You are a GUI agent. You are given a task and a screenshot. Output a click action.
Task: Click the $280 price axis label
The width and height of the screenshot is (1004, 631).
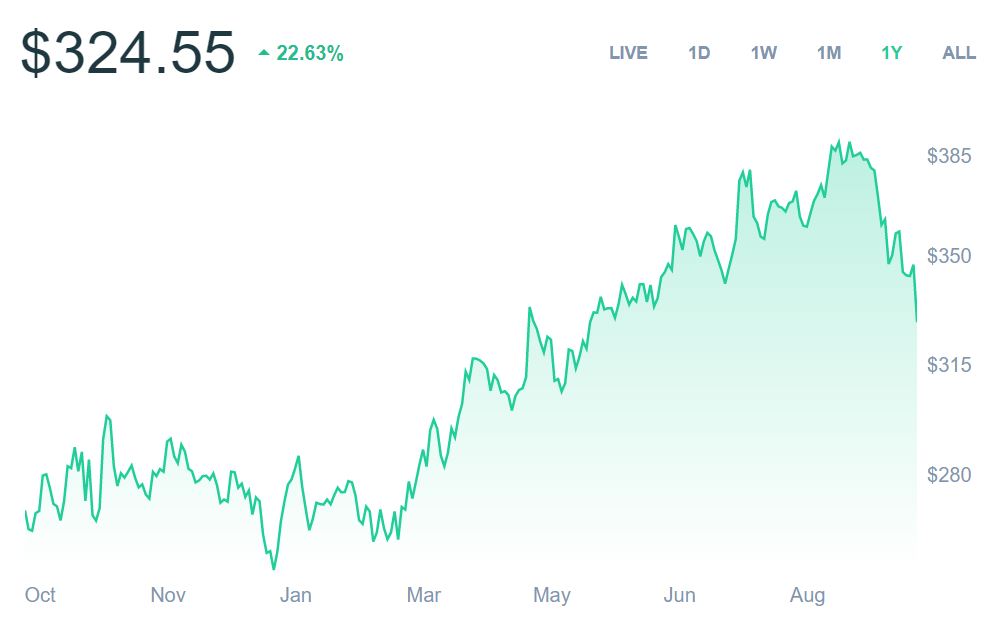[x=950, y=474]
